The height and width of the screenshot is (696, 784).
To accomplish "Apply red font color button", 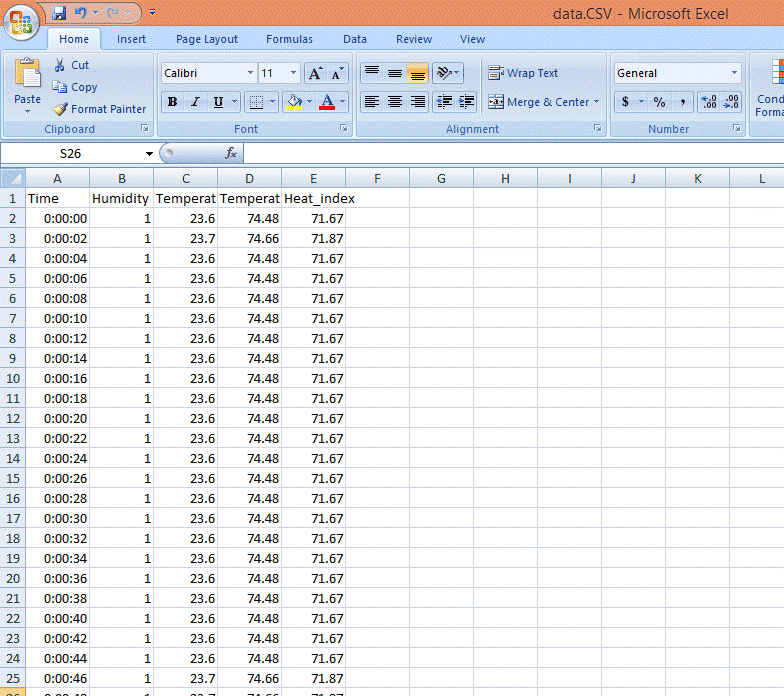I will (x=327, y=102).
